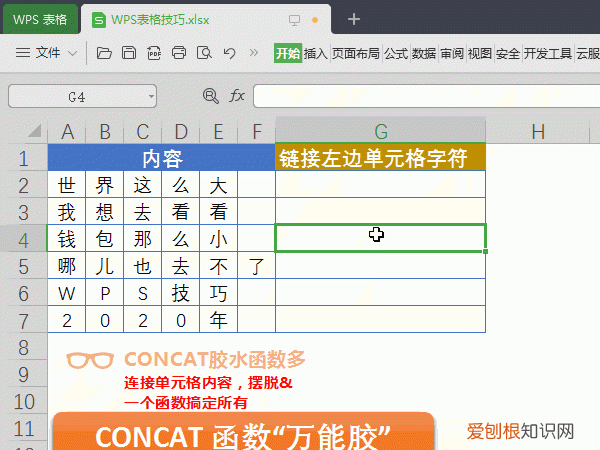Select row 7 header
600x450 pixels.
pyautogui.click(x=24, y=321)
